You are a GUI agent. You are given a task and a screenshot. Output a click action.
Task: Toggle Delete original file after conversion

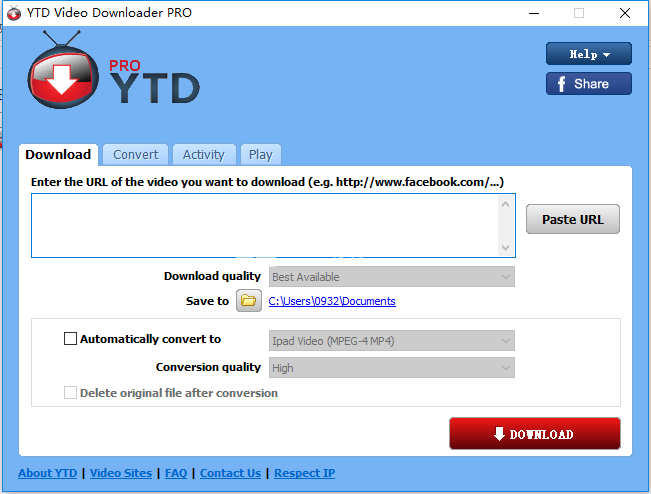[x=70, y=393]
